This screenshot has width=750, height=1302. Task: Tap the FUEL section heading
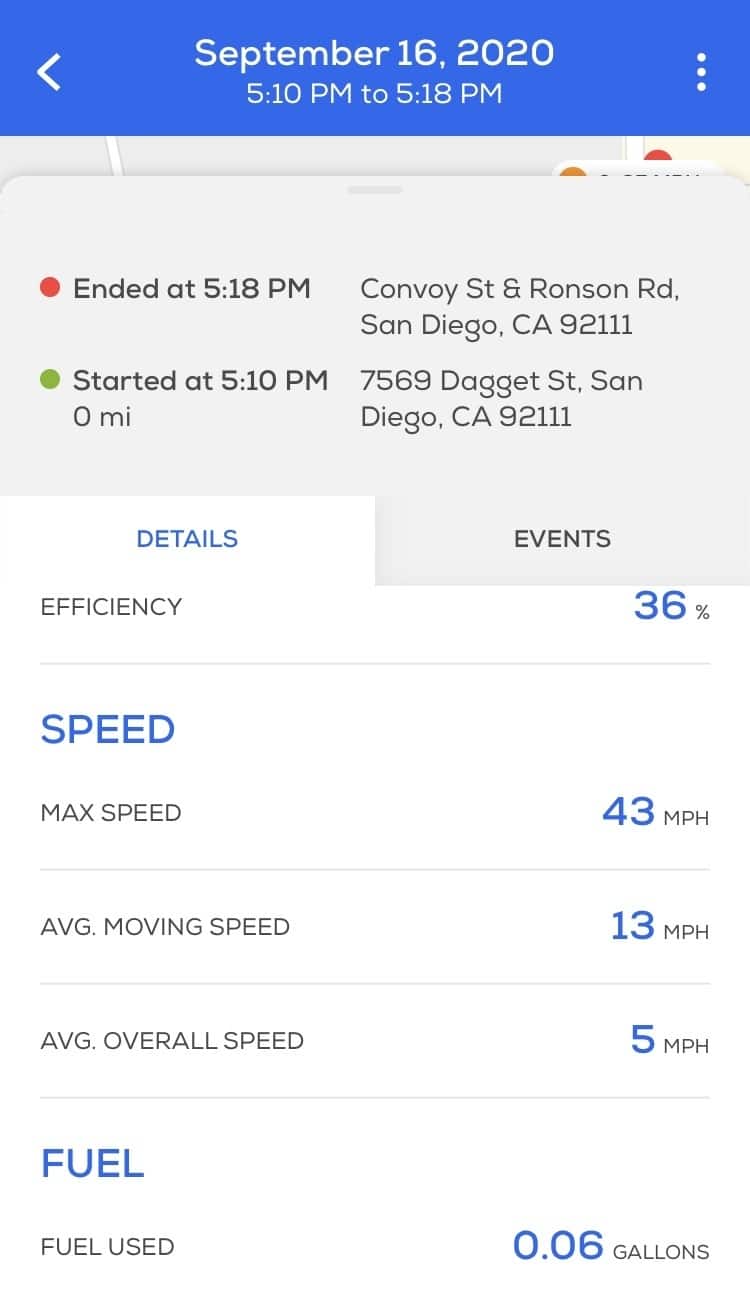(x=93, y=1164)
